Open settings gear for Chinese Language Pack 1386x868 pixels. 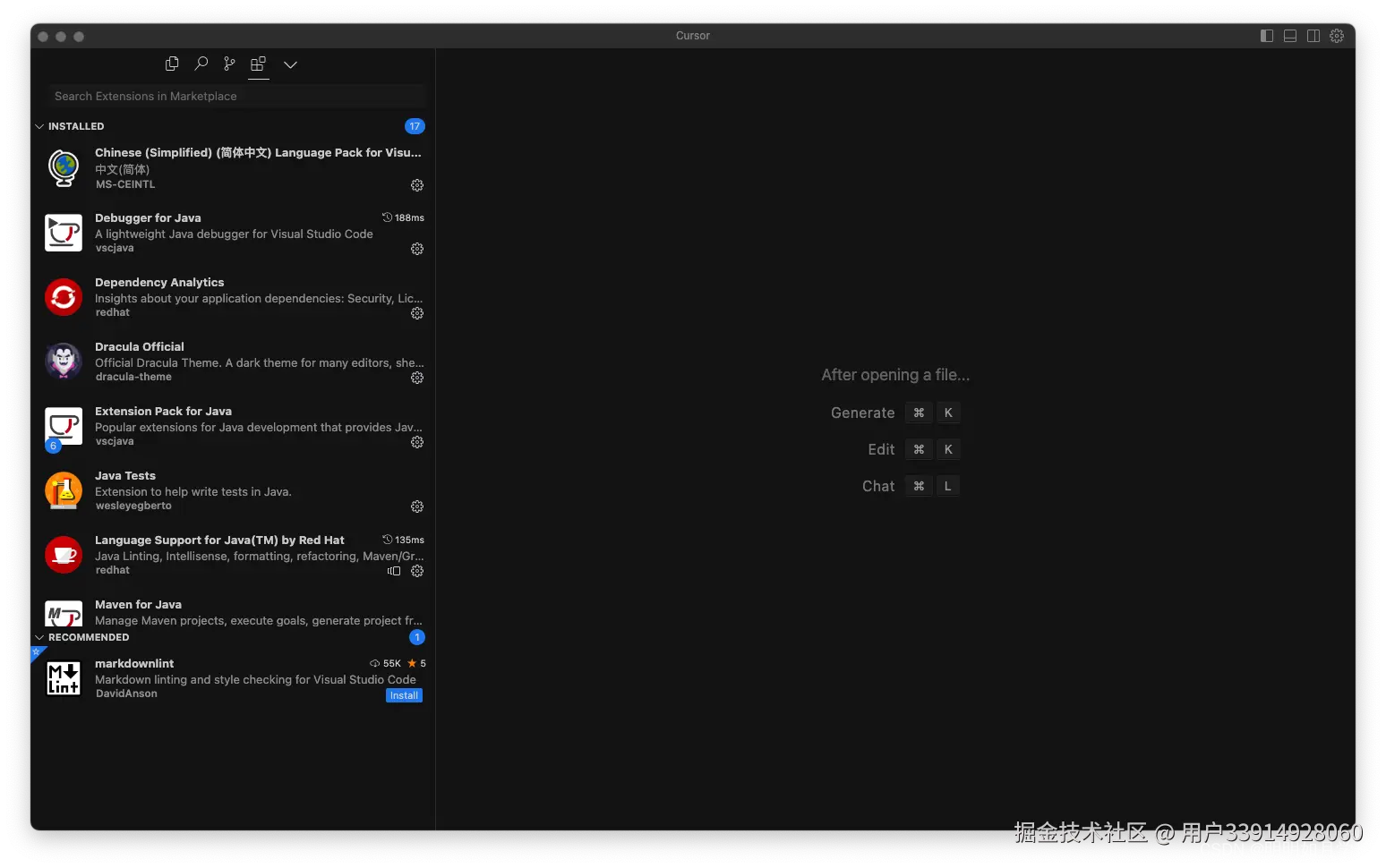pos(417,185)
